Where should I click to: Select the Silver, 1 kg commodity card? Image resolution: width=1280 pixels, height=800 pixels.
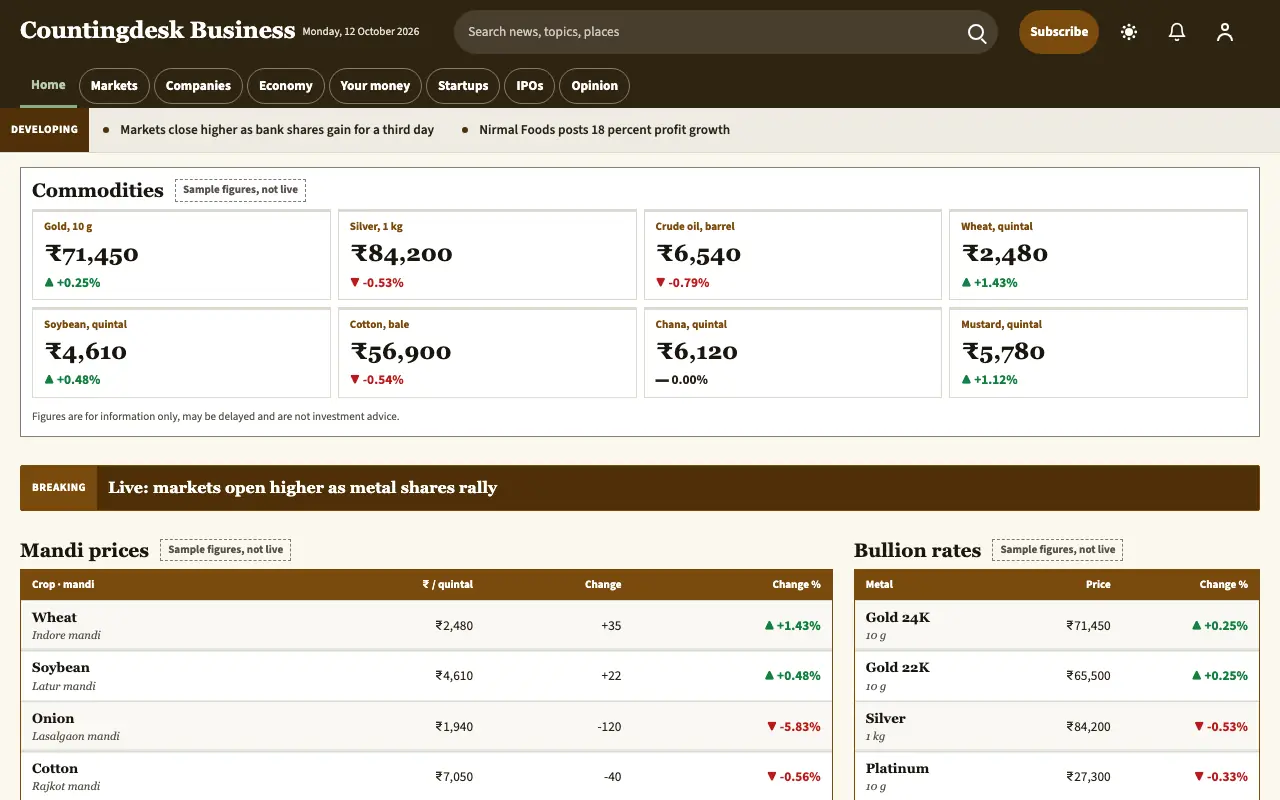pyautogui.click(x=487, y=255)
